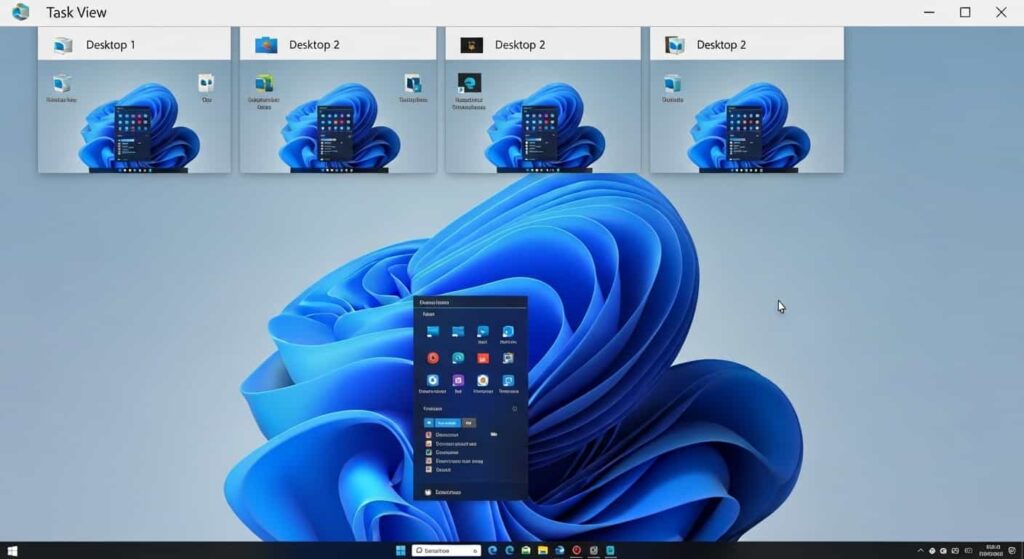This screenshot has width=1024, height=559.
Task: Toggle the gray filter button beside the blue one
Action: 468,422
